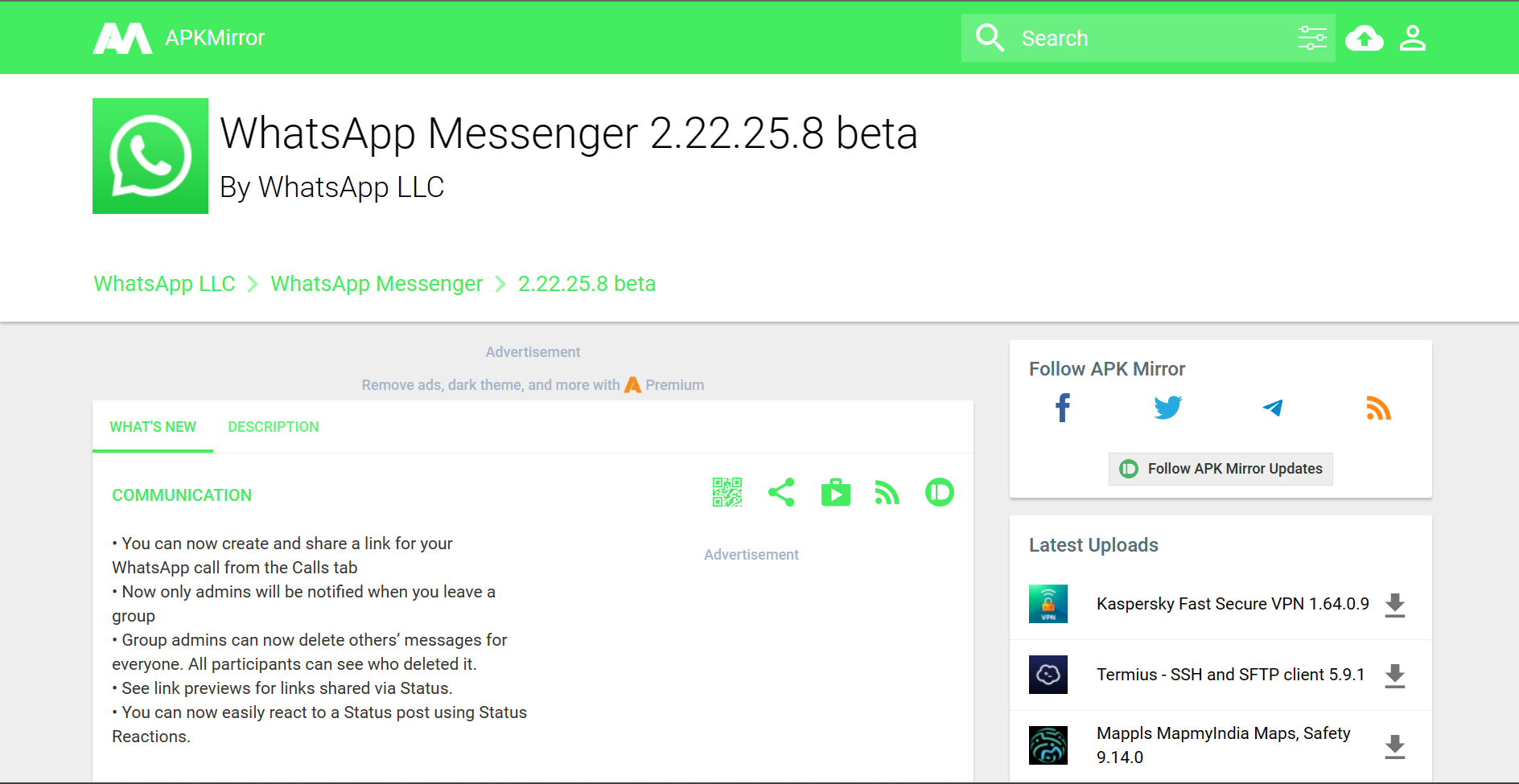Click Follow APK Mirror Updates button

pos(1221,469)
